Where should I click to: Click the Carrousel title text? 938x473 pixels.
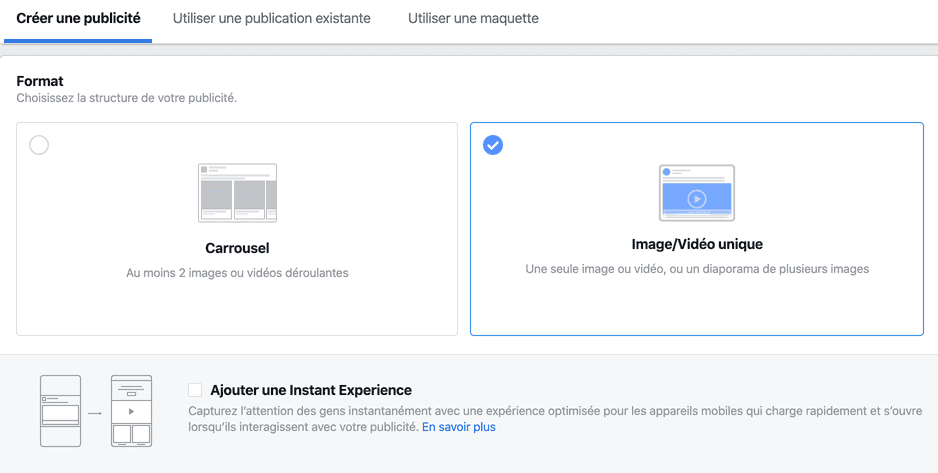pos(237,248)
